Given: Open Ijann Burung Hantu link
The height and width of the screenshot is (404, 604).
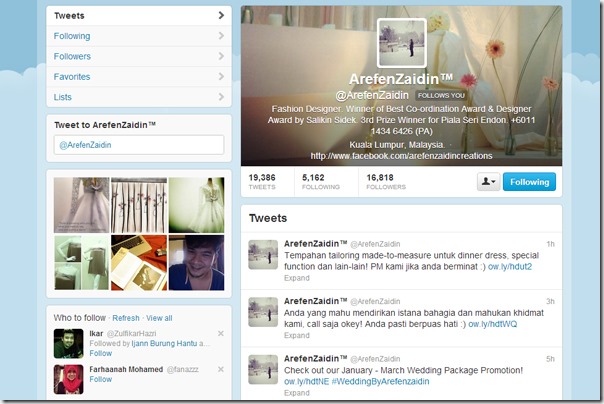Looking at the screenshot, I should tap(164, 343).
